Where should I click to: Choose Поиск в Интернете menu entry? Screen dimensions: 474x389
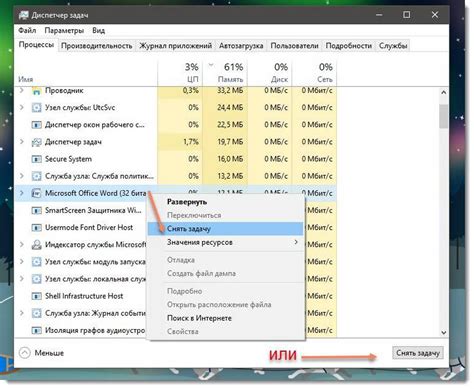(225, 318)
